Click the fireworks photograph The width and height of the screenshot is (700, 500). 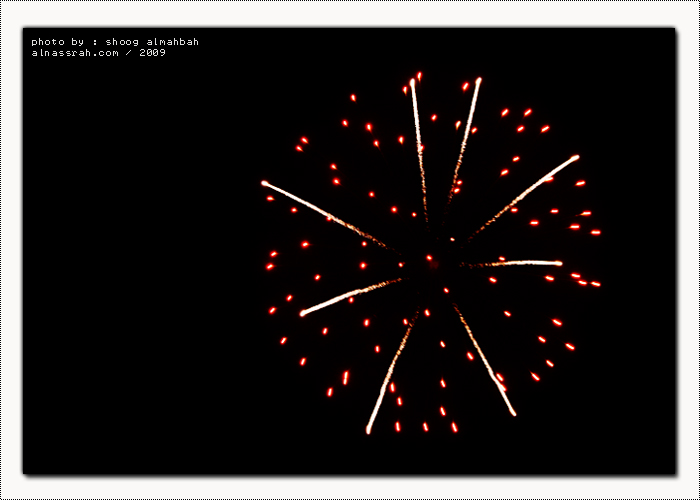[x=349, y=251]
